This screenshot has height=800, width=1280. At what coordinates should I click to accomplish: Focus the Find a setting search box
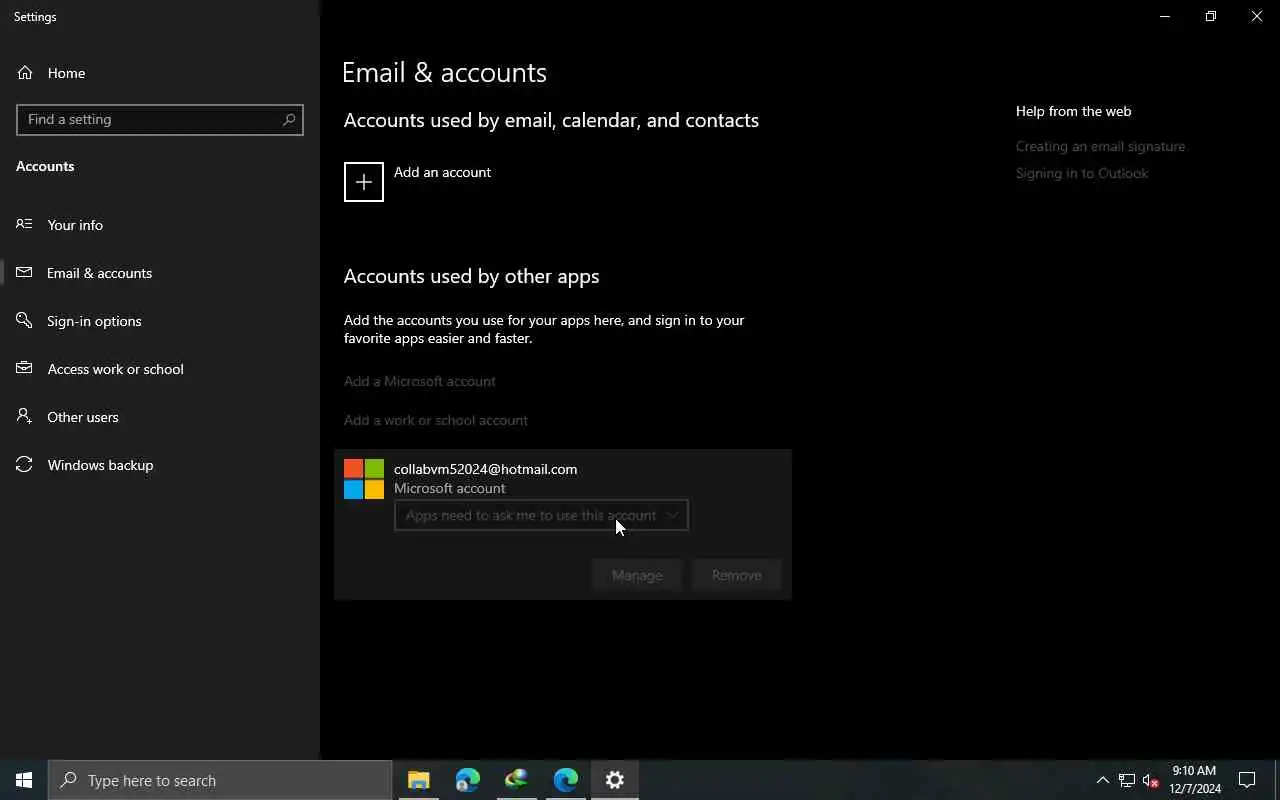(x=160, y=119)
